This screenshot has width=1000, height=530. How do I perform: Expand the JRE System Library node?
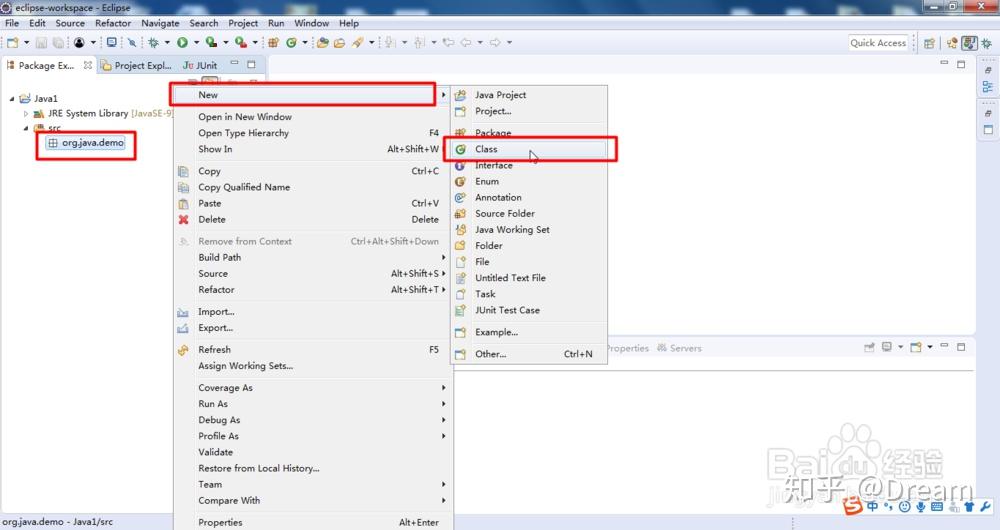[26, 114]
